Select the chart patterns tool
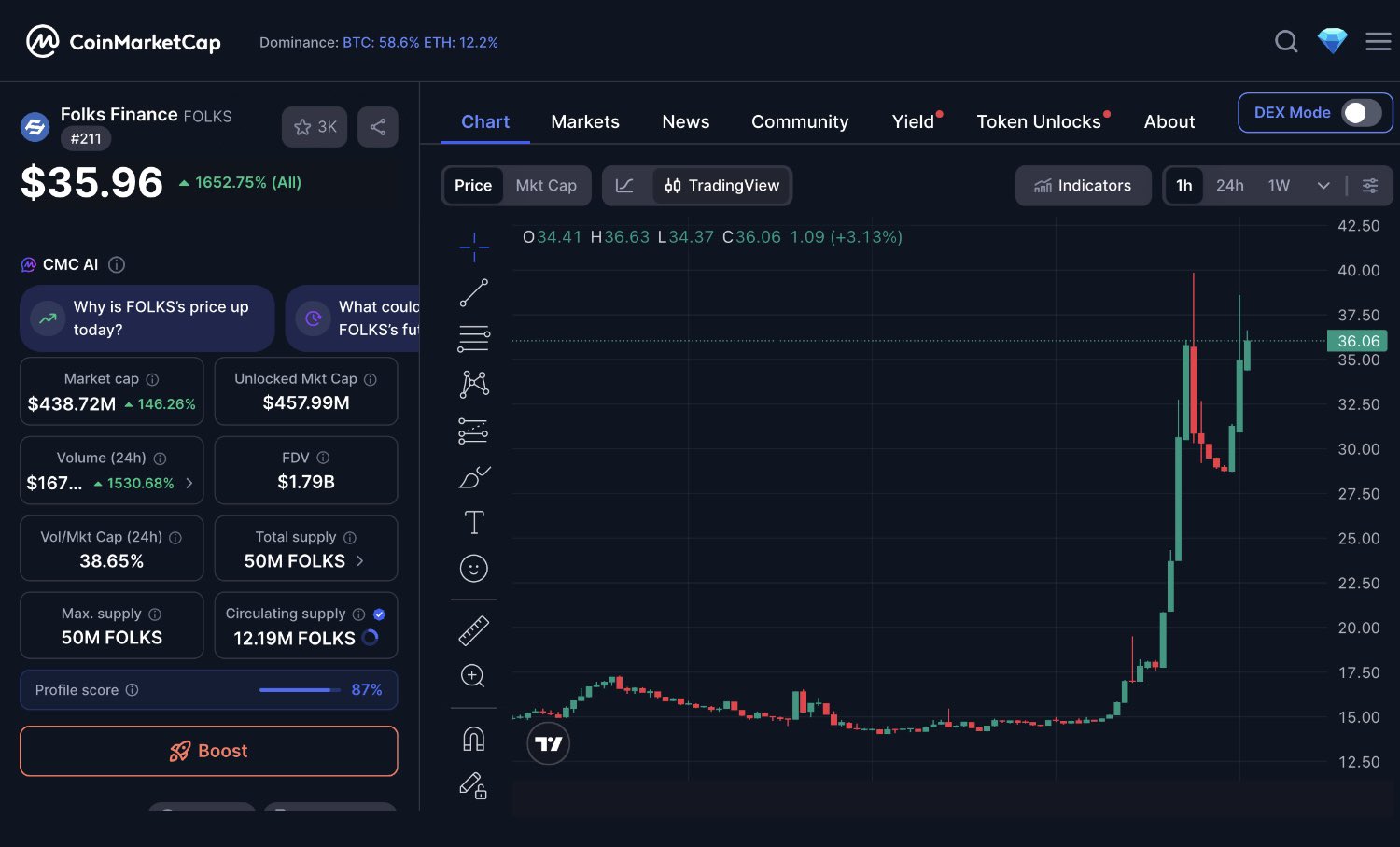 click(474, 384)
